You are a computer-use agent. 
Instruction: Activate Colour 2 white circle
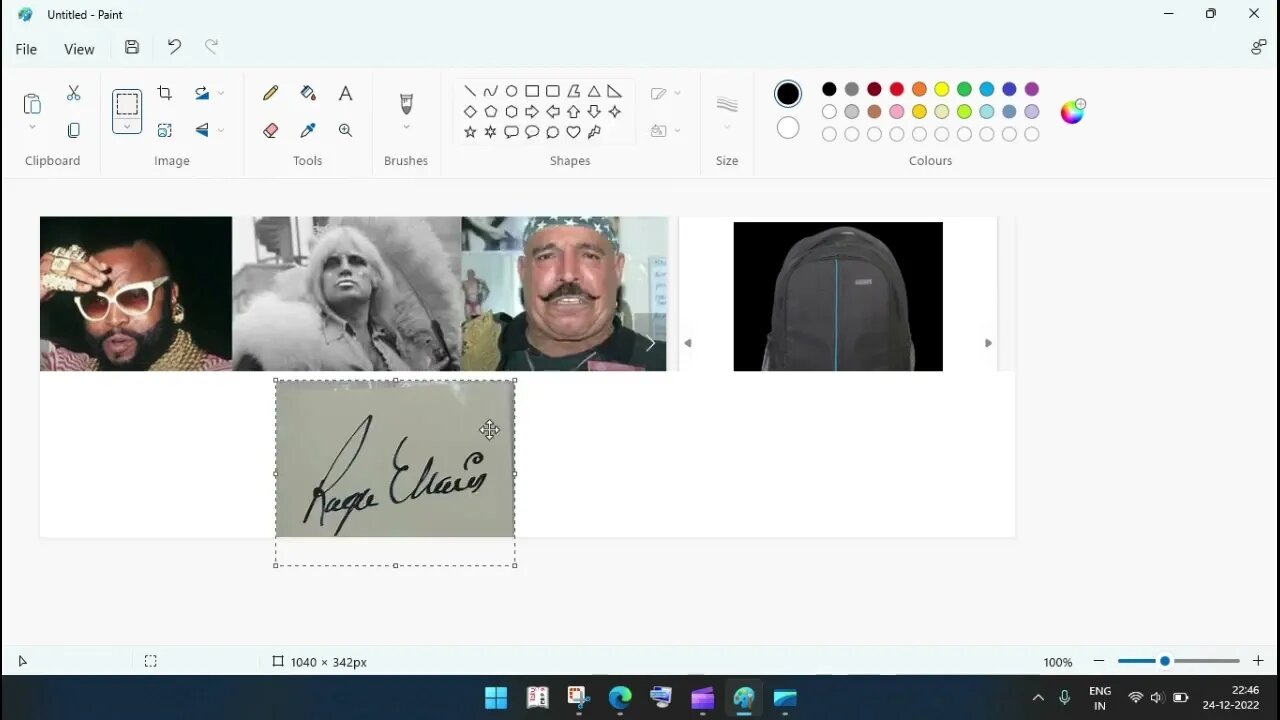pyautogui.click(x=788, y=128)
